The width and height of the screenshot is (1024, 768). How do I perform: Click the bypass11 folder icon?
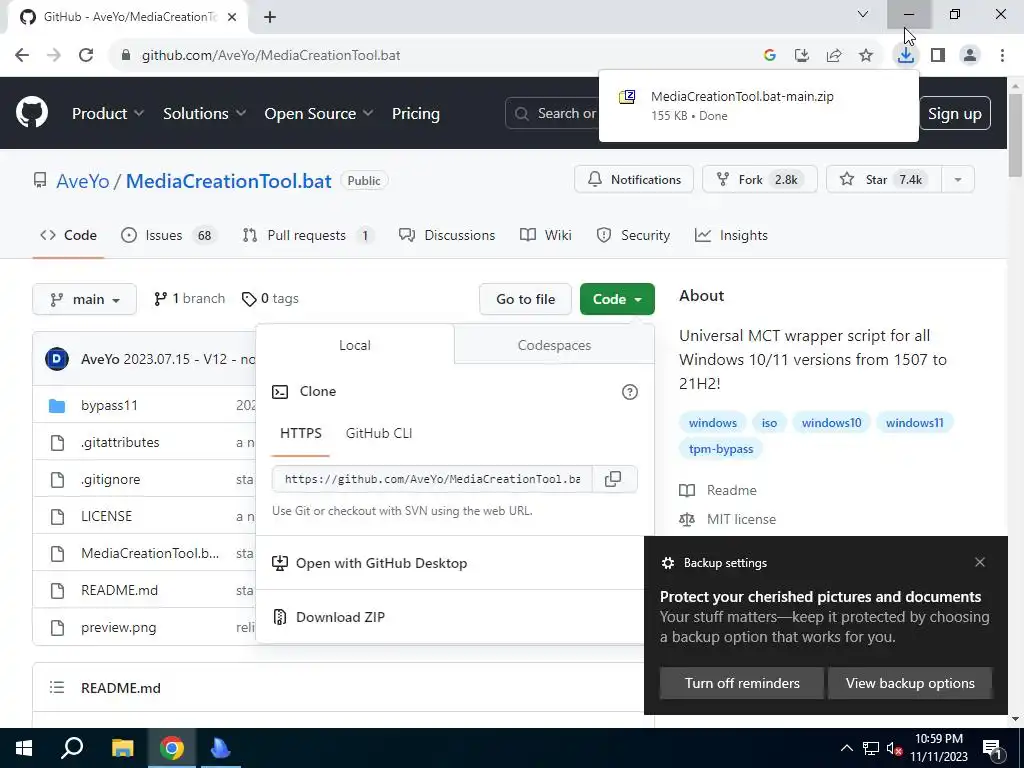pyautogui.click(x=57, y=406)
